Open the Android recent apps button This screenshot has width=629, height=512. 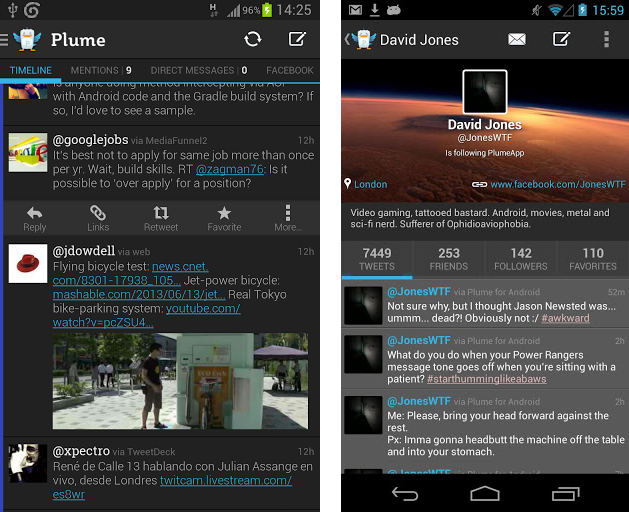tap(566, 494)
